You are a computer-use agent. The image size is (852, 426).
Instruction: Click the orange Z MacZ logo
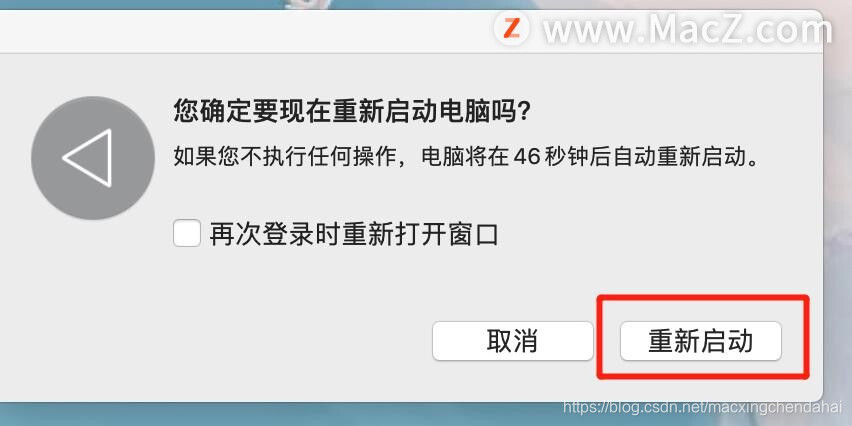point(512,29)
